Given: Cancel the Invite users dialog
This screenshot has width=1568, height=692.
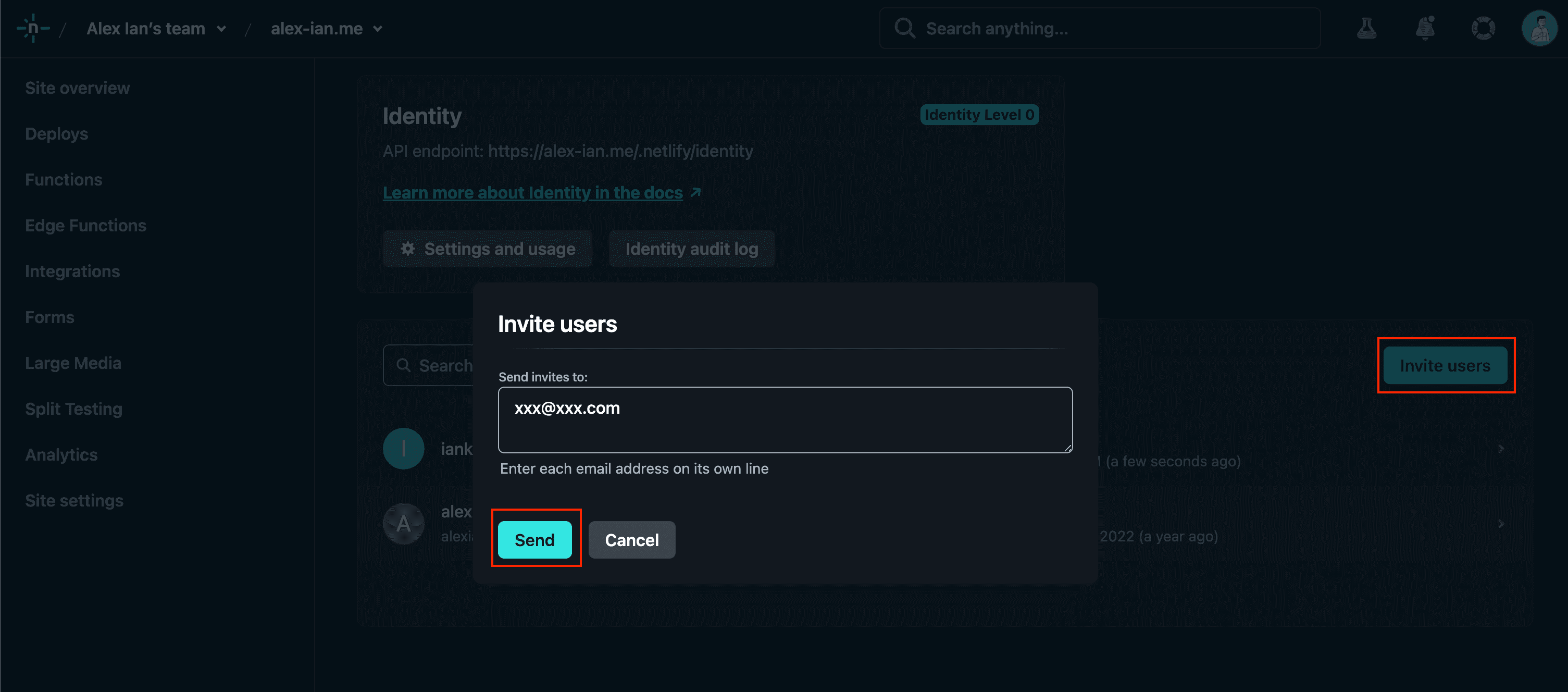Looking at the screenshot, I should coord(631,540).
